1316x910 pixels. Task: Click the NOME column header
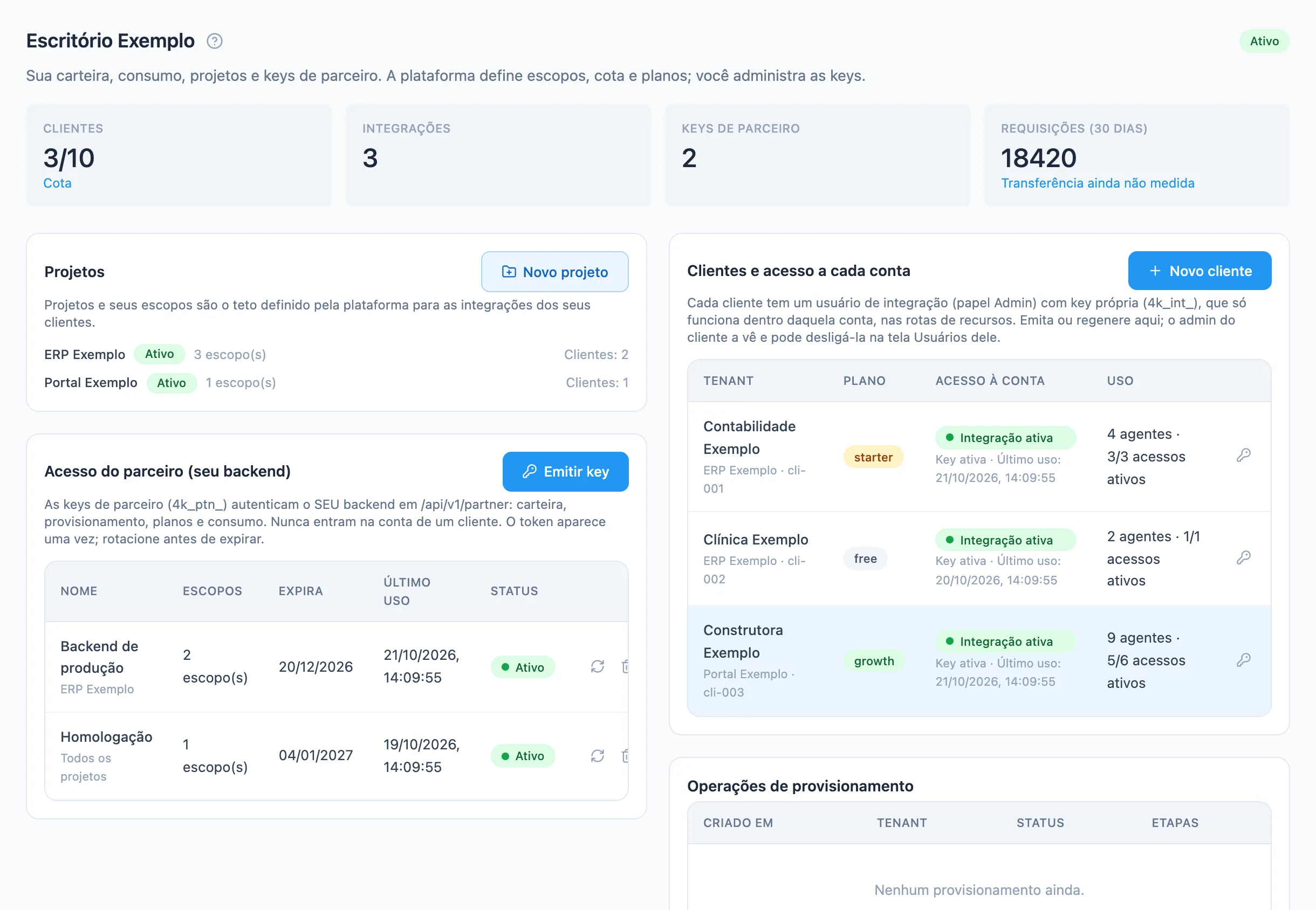pos(79,591)
